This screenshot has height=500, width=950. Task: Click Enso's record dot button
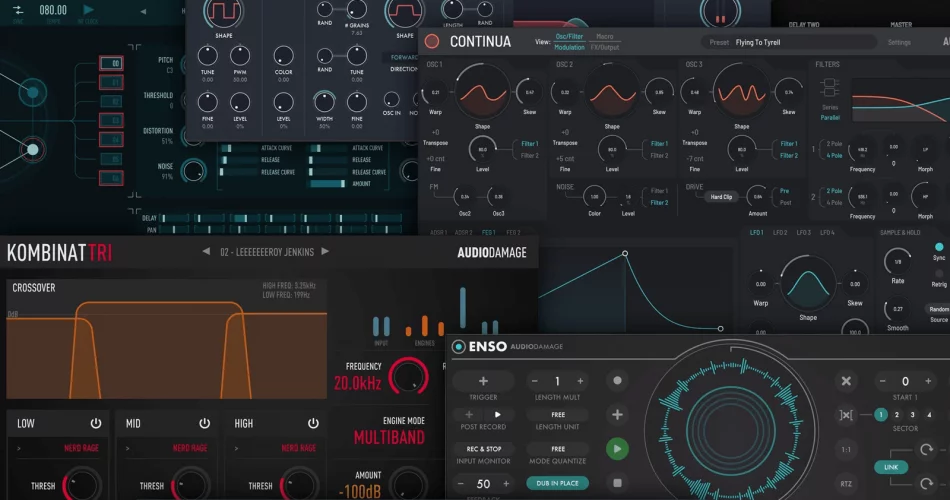tap(617, 381)
